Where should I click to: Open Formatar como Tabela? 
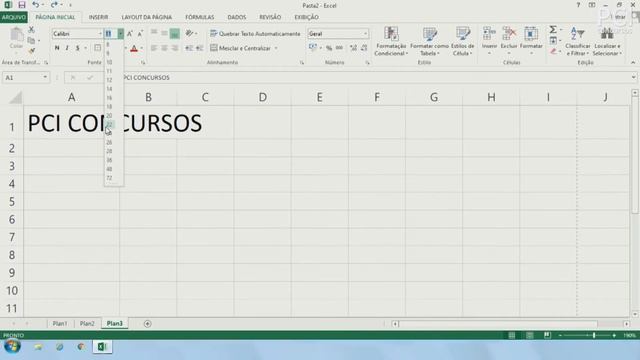[429, 41]
